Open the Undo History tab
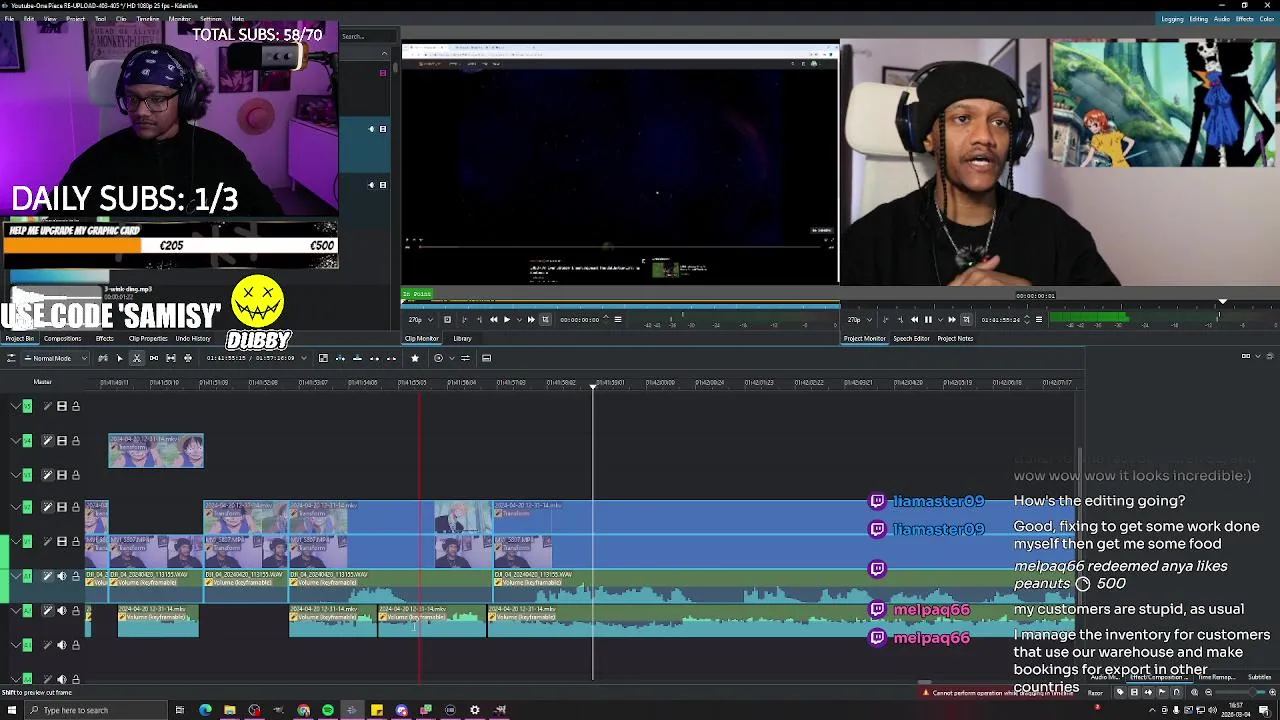Screen dimensions: 1280x720 (x=192, y=338)
